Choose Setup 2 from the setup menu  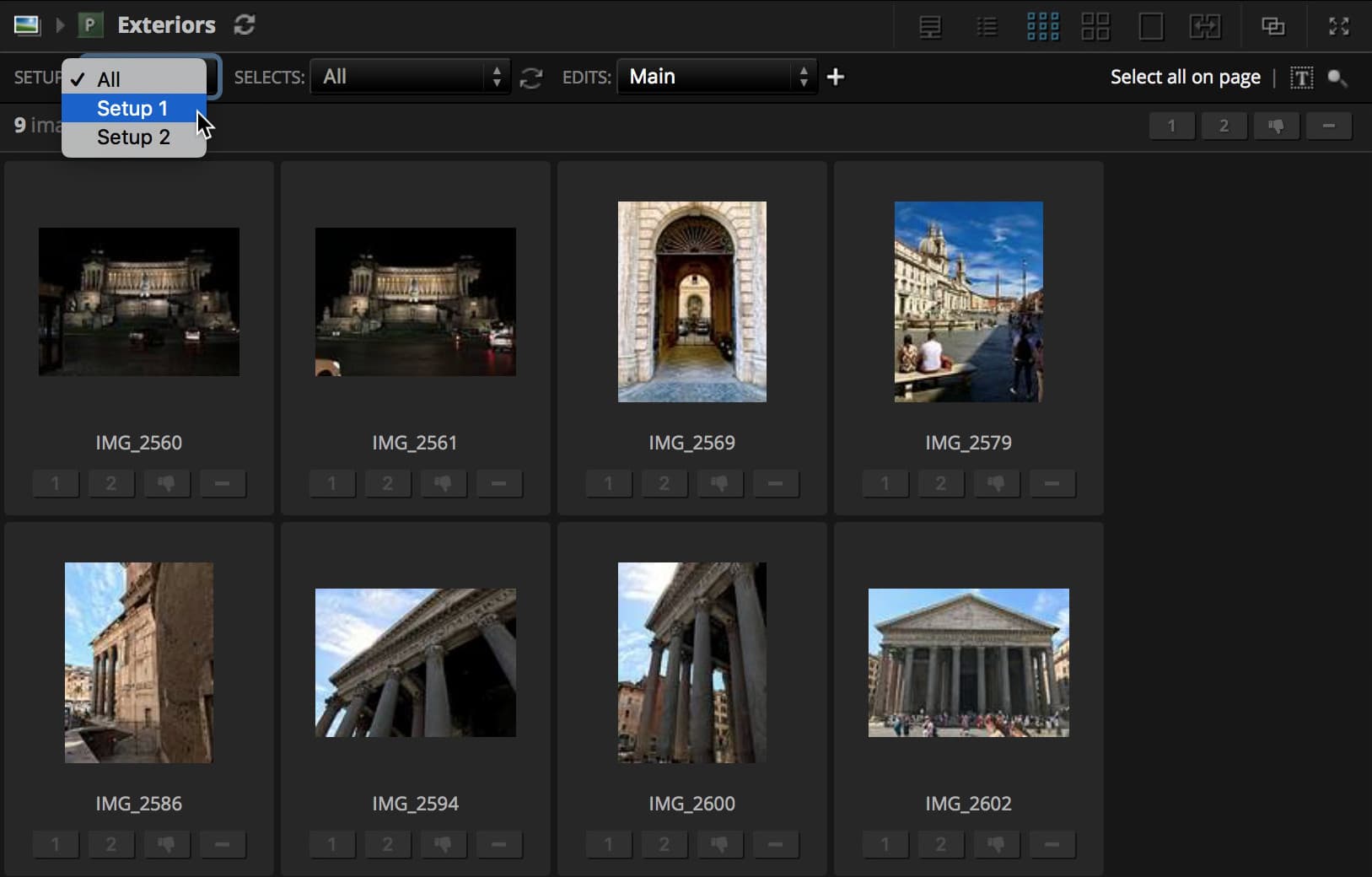(x=133, y=137)
